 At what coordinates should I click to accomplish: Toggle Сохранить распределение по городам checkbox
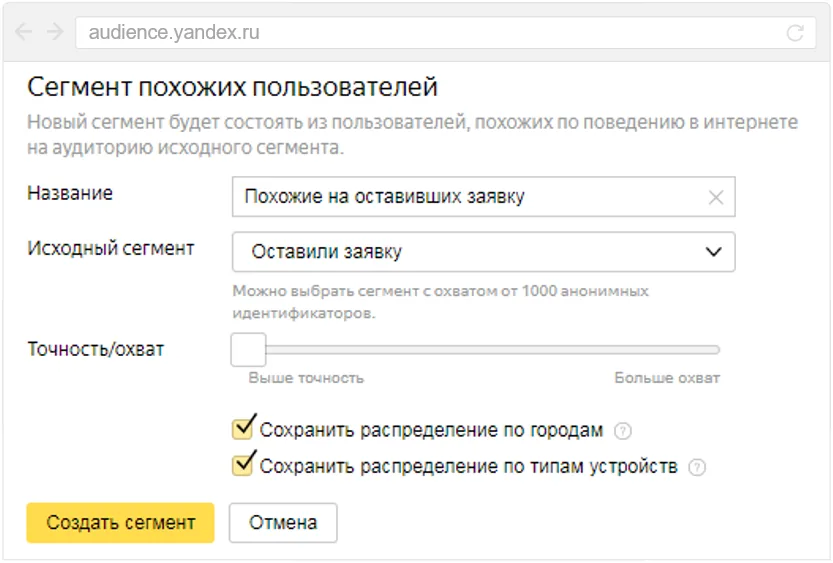point(243,428)
